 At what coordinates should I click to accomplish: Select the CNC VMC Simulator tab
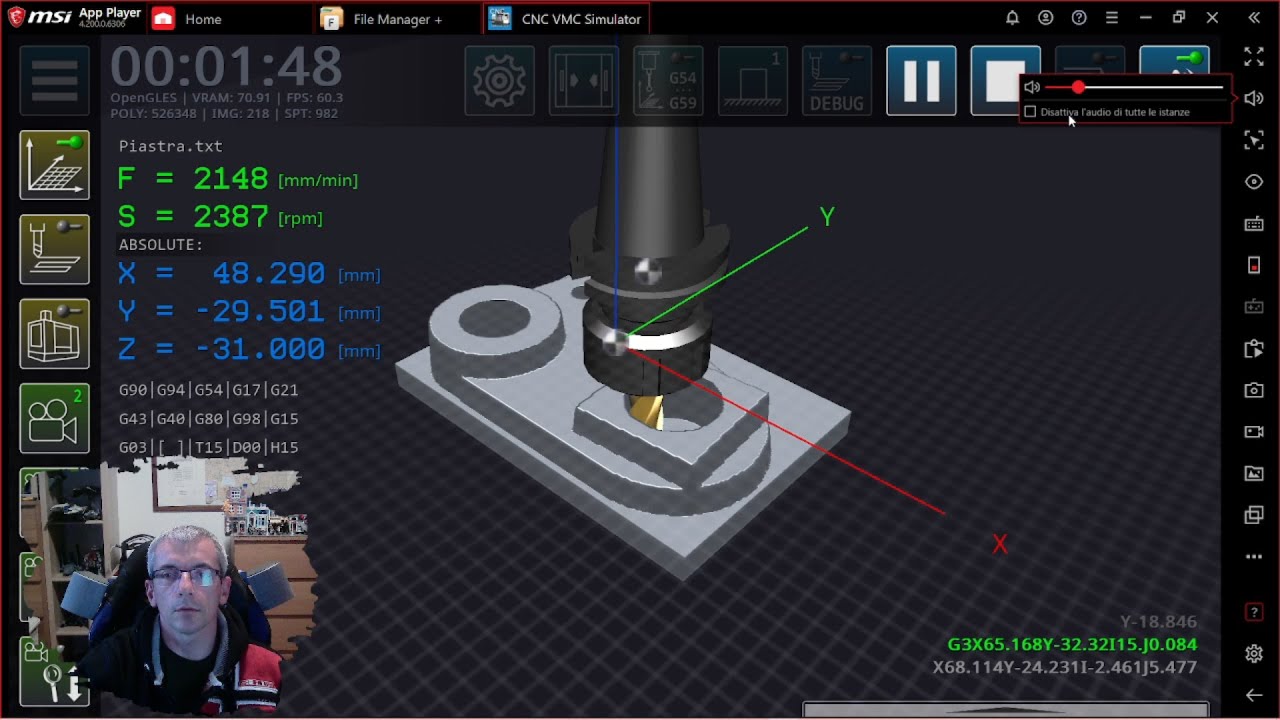[x=566, y=19]
